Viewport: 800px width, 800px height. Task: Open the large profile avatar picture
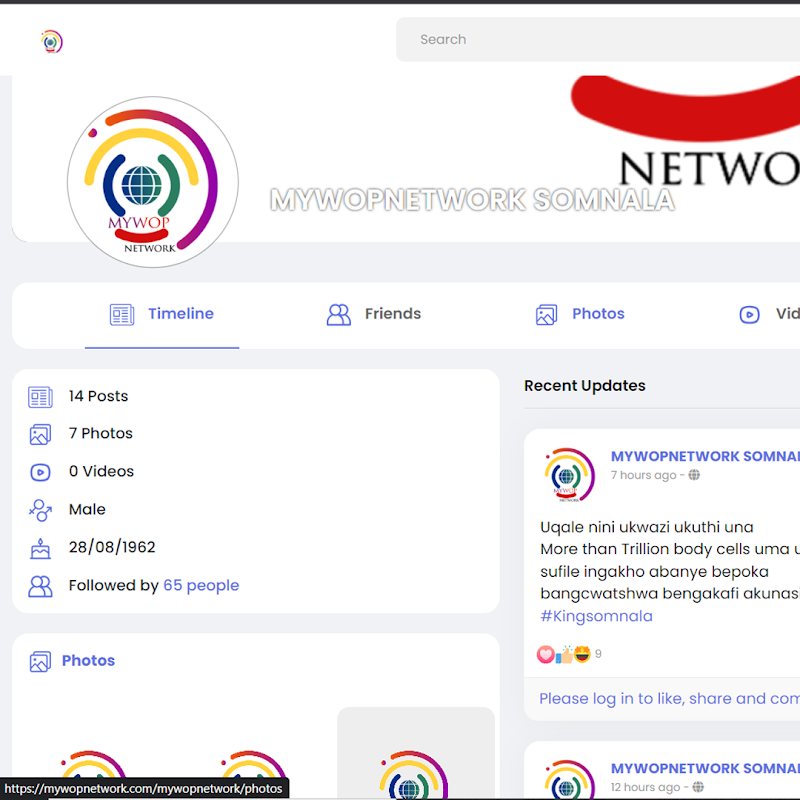coord(153,182)
